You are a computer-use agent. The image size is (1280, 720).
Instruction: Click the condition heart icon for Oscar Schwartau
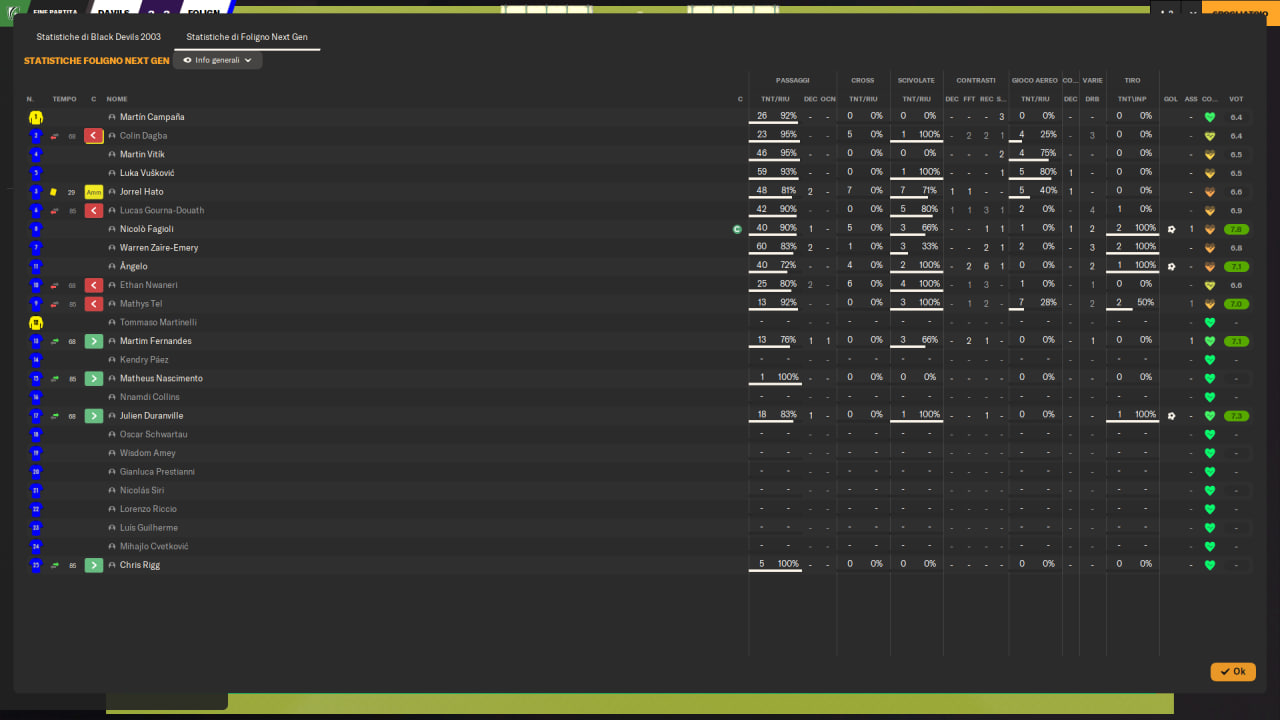(1209, 435)
